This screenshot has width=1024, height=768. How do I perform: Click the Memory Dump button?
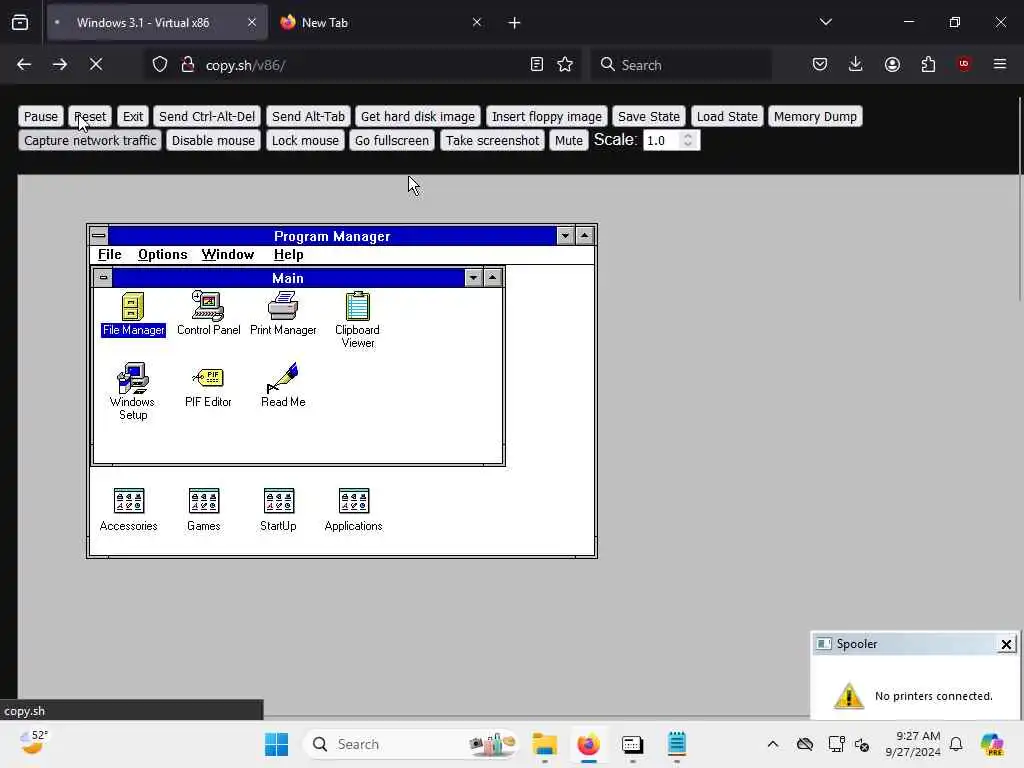[815, 116]
